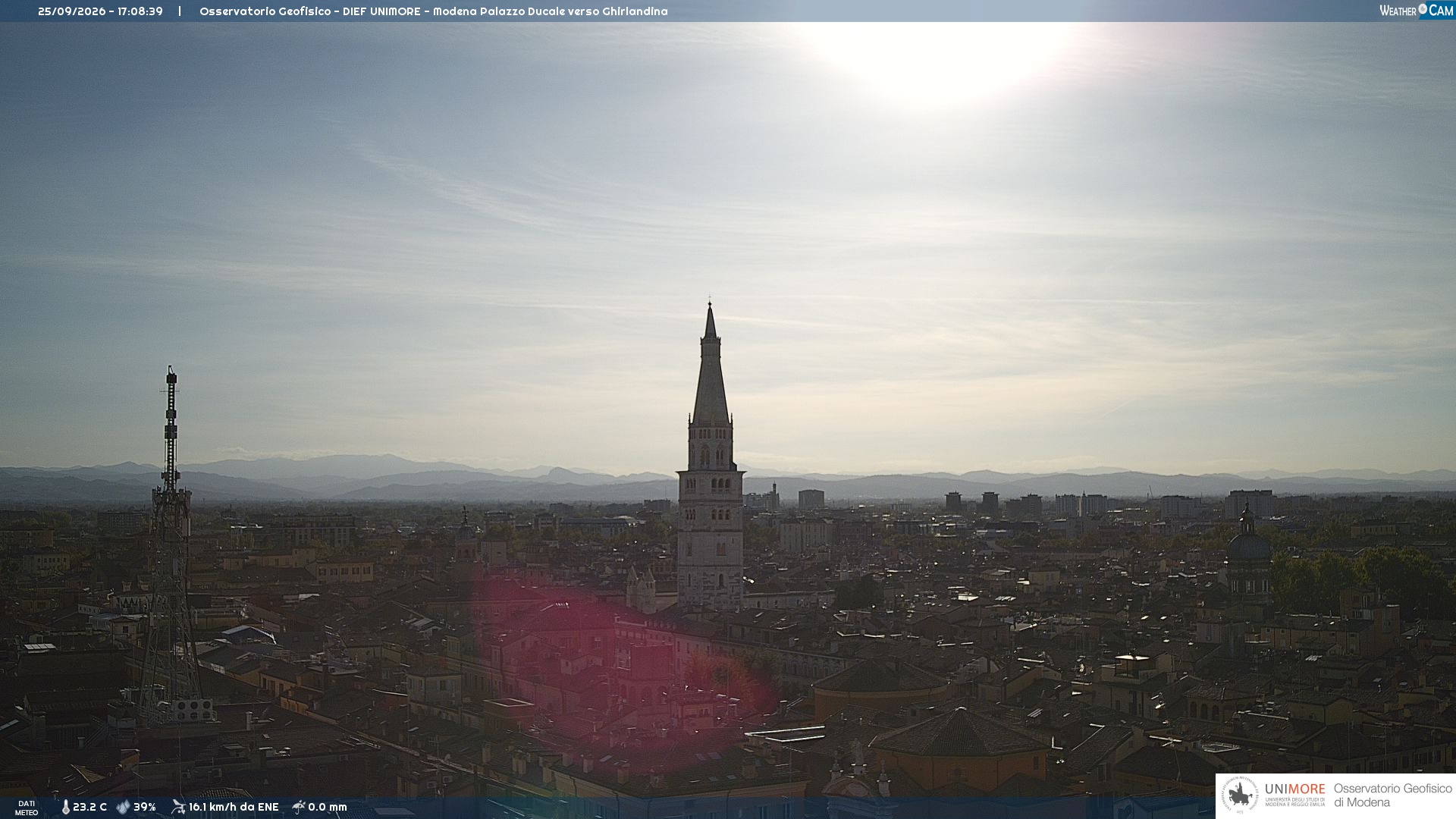Click the rain umbrella precipitation icon
The height and width of the screenshot is (819, 1456).
point(298,807)
